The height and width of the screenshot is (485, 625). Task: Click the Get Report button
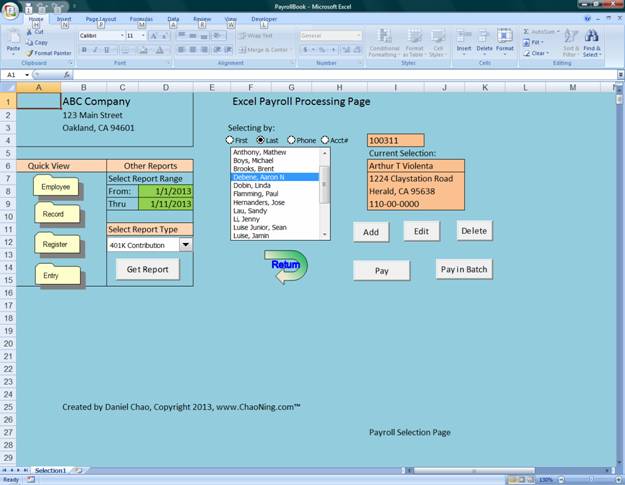tap(147, 269)
